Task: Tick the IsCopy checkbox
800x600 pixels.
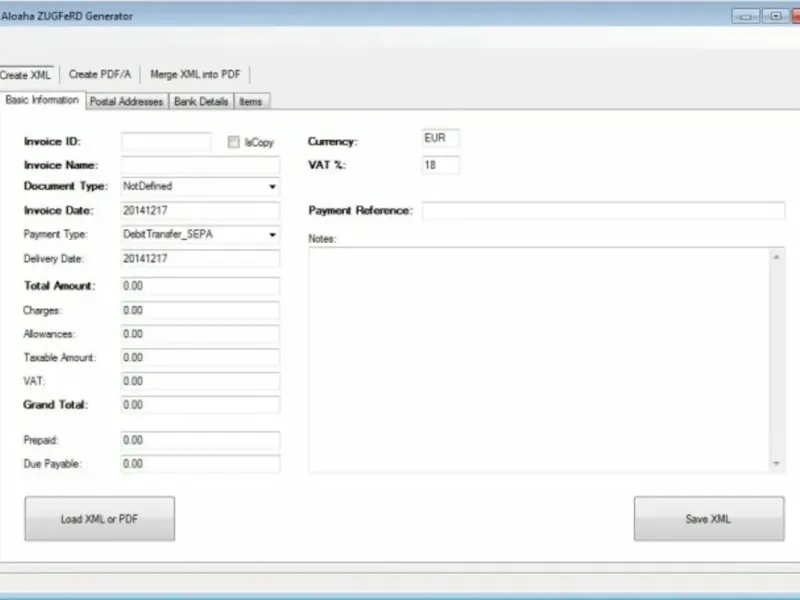Action: point(233,142)
